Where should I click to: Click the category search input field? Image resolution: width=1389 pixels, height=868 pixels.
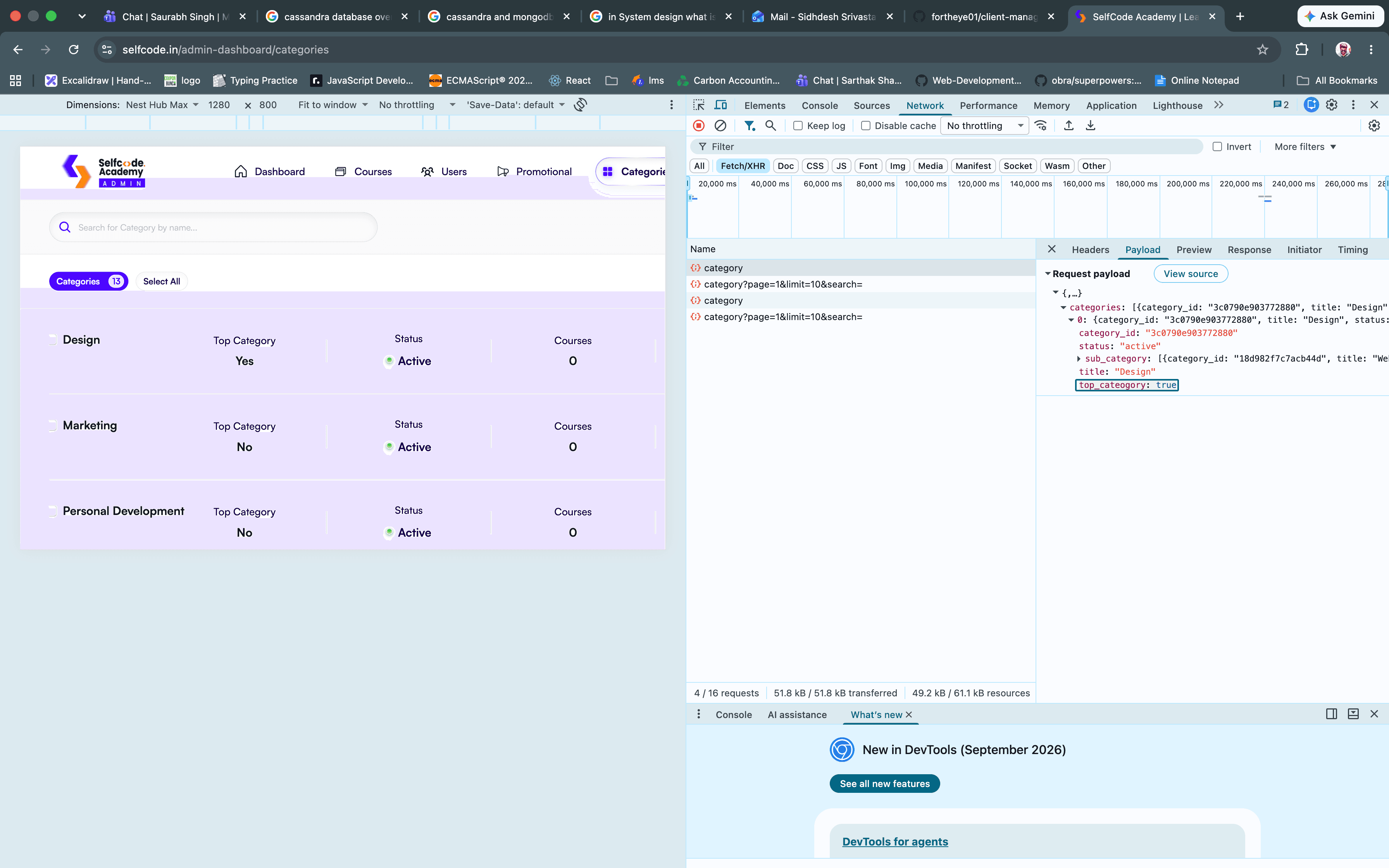tap(214, 227)
